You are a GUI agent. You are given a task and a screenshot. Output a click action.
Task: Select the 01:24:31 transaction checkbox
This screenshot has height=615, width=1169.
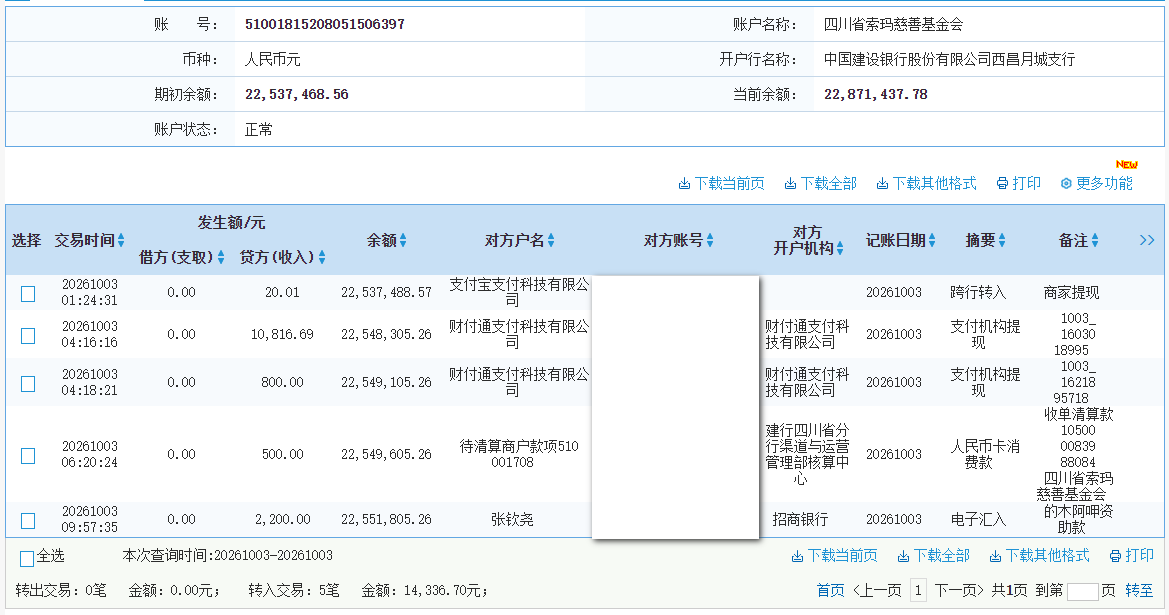coord(28,294)
